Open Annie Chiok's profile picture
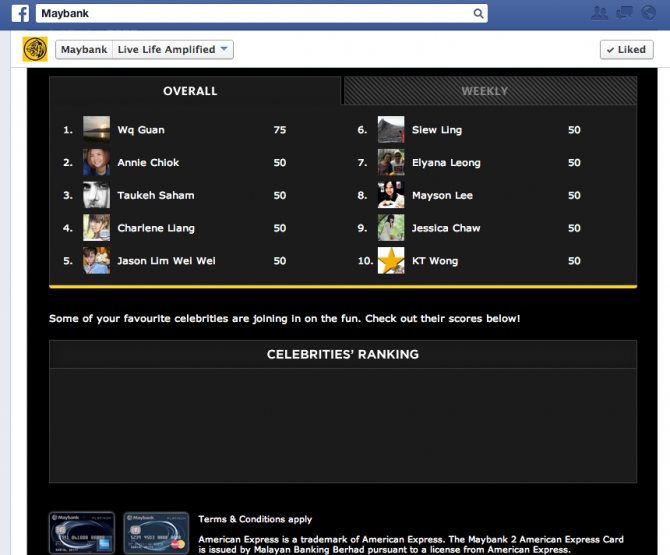Screen dimensions: 670x555 [x=96, y=162]
